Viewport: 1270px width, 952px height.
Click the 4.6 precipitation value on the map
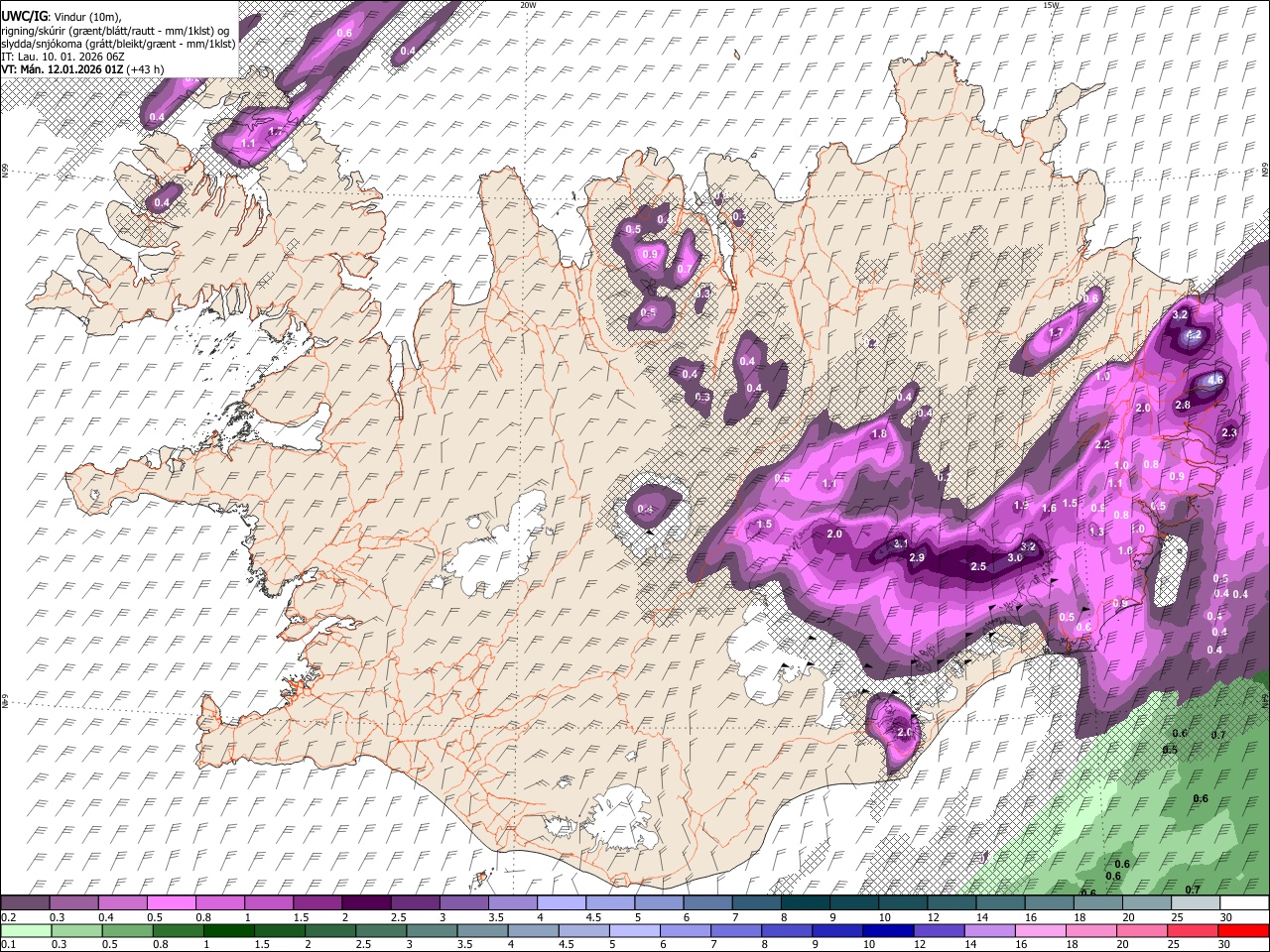click(x=1215, y=380)
